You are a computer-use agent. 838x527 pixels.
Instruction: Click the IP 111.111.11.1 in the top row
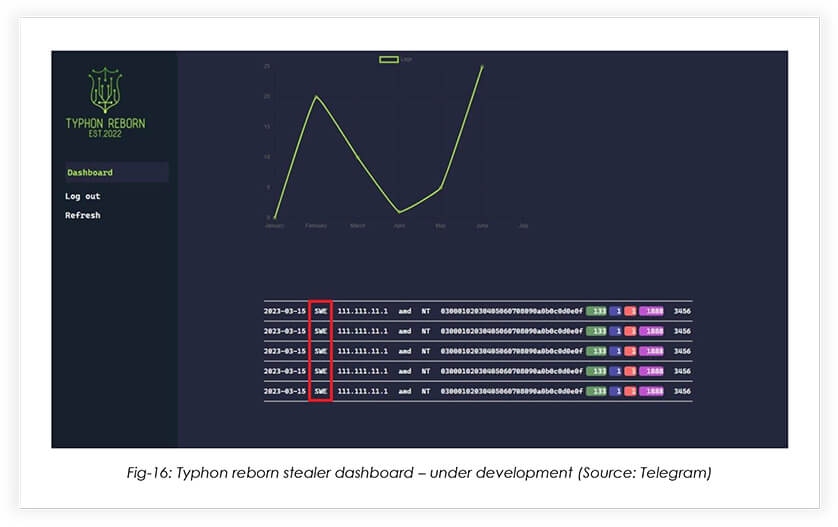(362, 311)
